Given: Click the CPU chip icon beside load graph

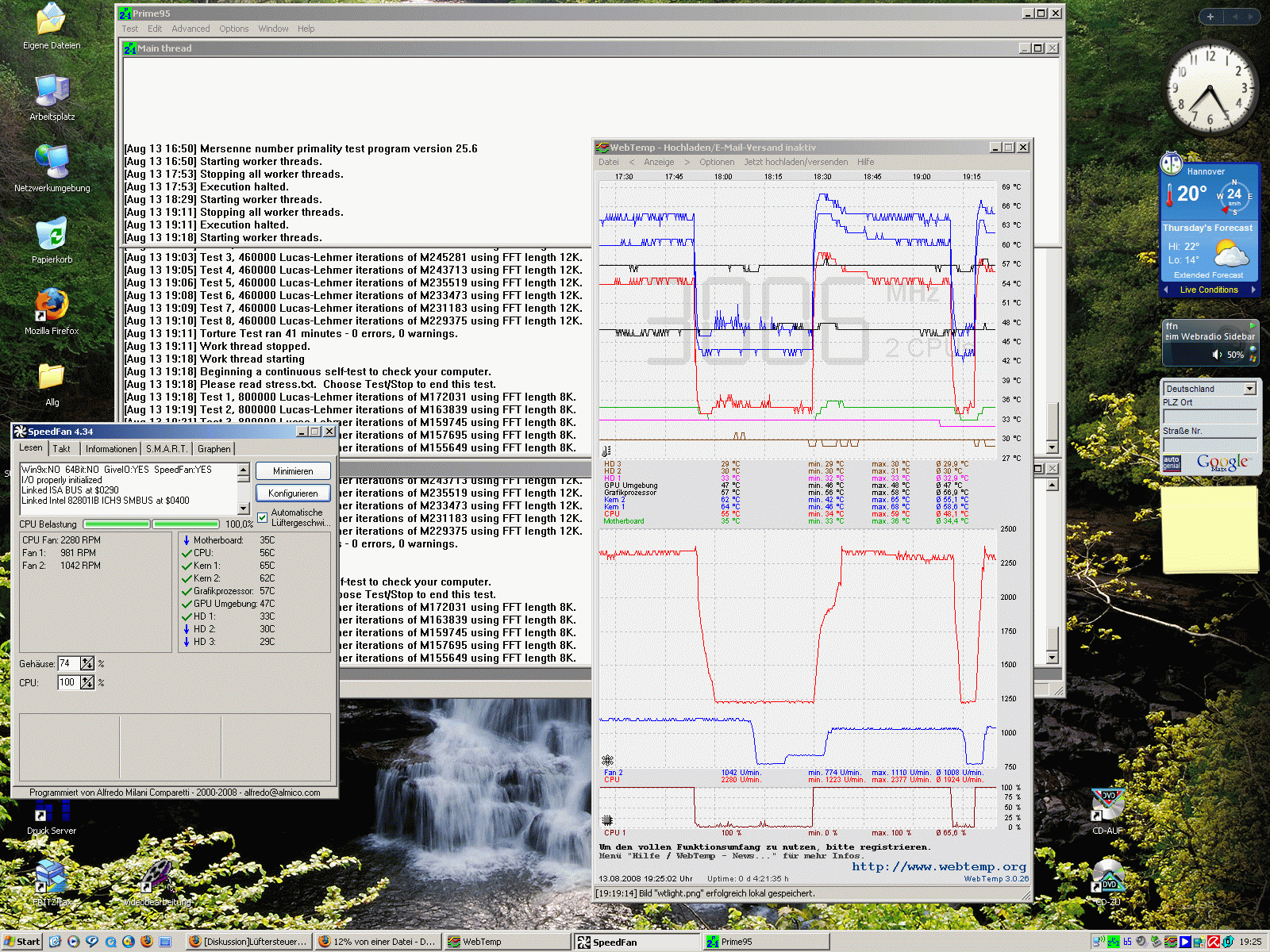Looking at the screenshot, I should tap(607, 820).
